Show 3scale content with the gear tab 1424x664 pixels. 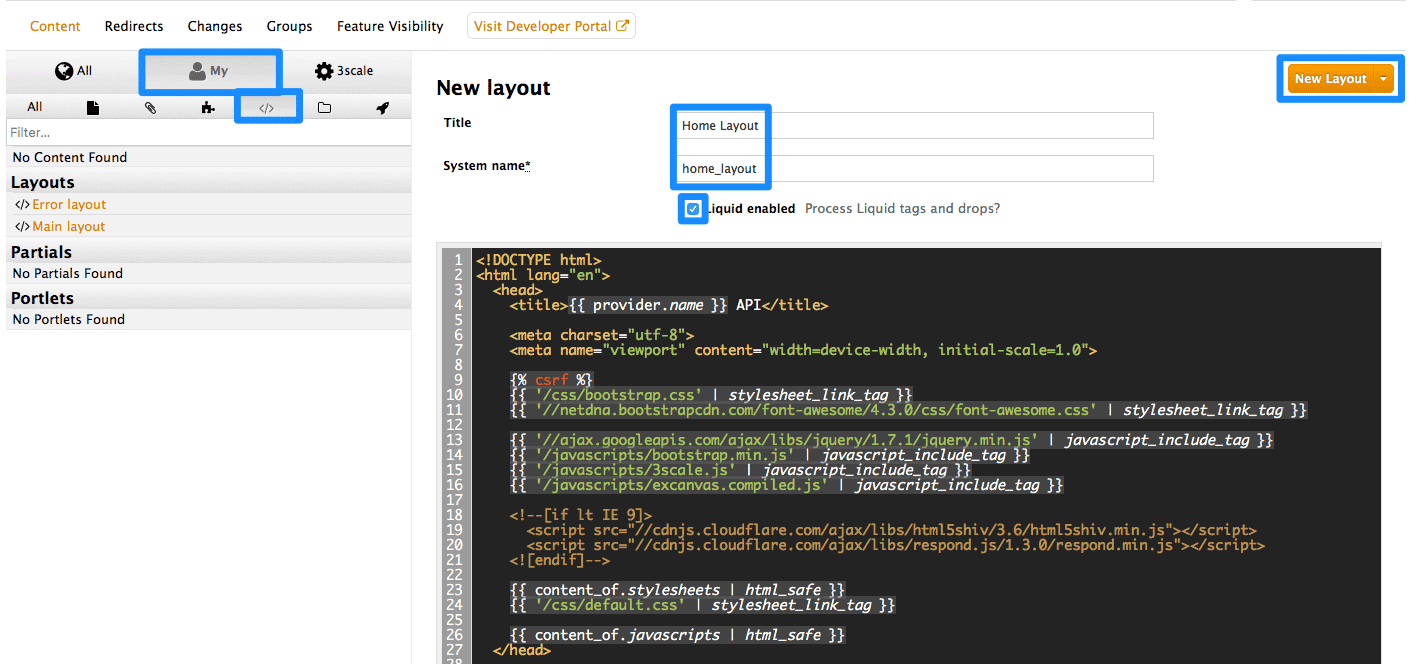click(x=343, y=71)
